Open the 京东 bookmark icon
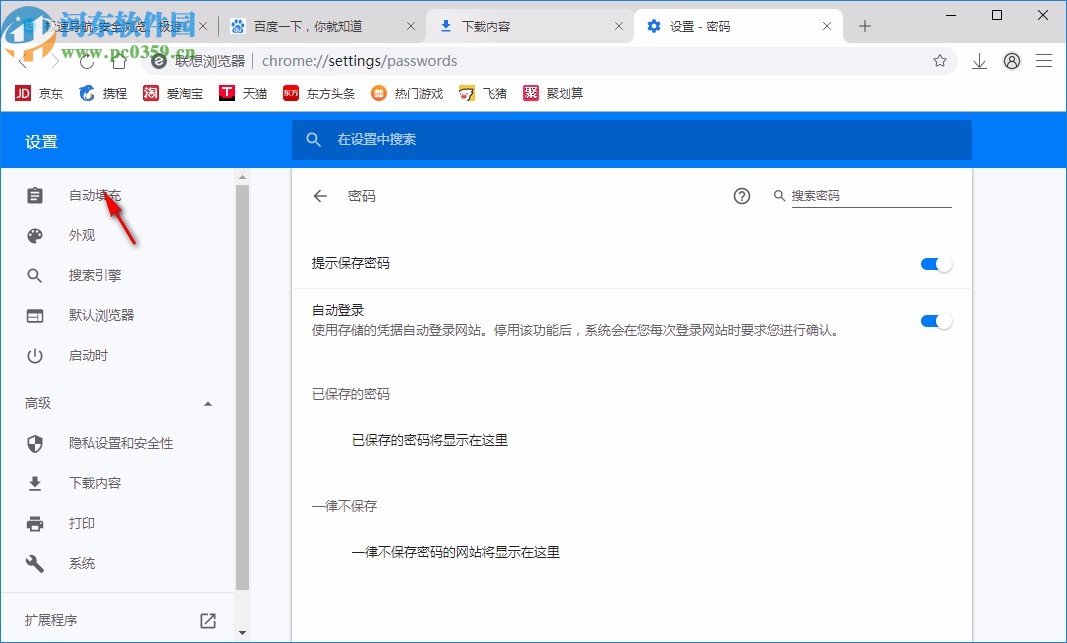 (22, 93)
